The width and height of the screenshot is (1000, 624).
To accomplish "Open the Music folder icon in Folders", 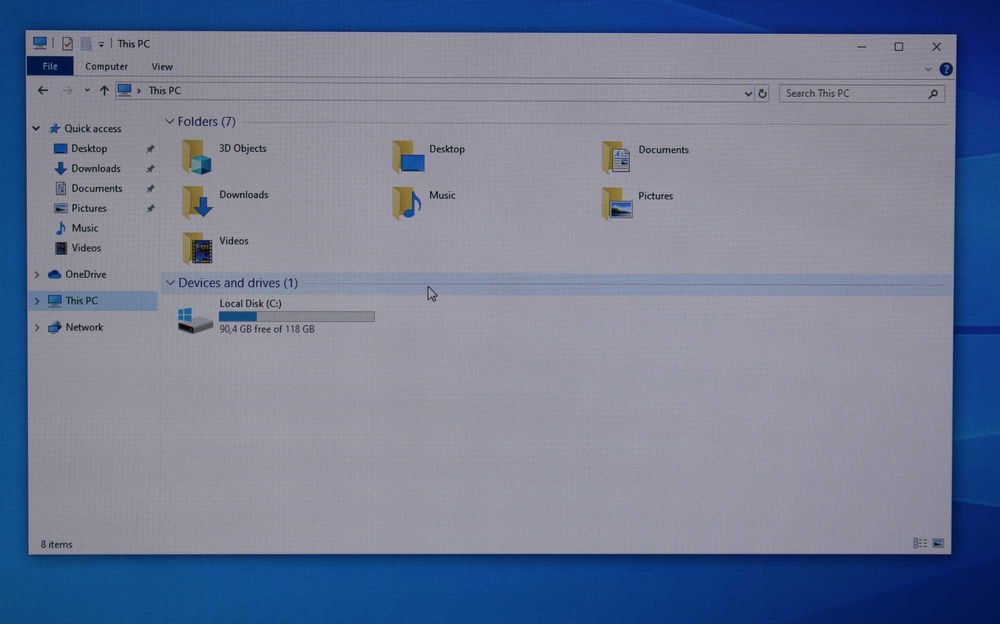I will tap(407, 203).
